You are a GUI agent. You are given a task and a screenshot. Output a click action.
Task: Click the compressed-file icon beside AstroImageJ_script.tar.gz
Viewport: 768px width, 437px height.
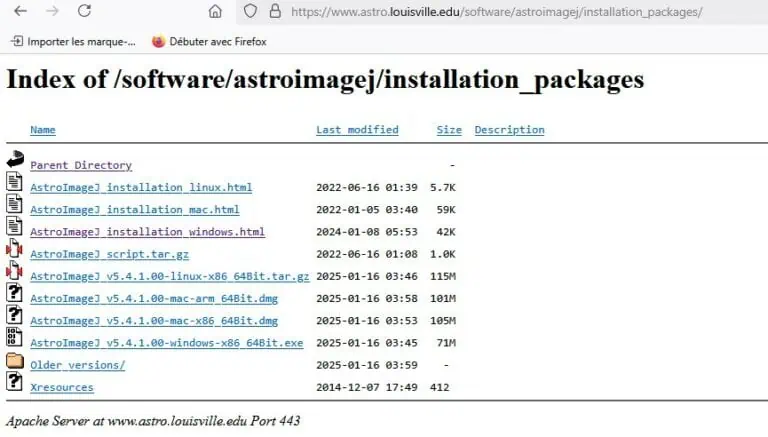point(14,248)
